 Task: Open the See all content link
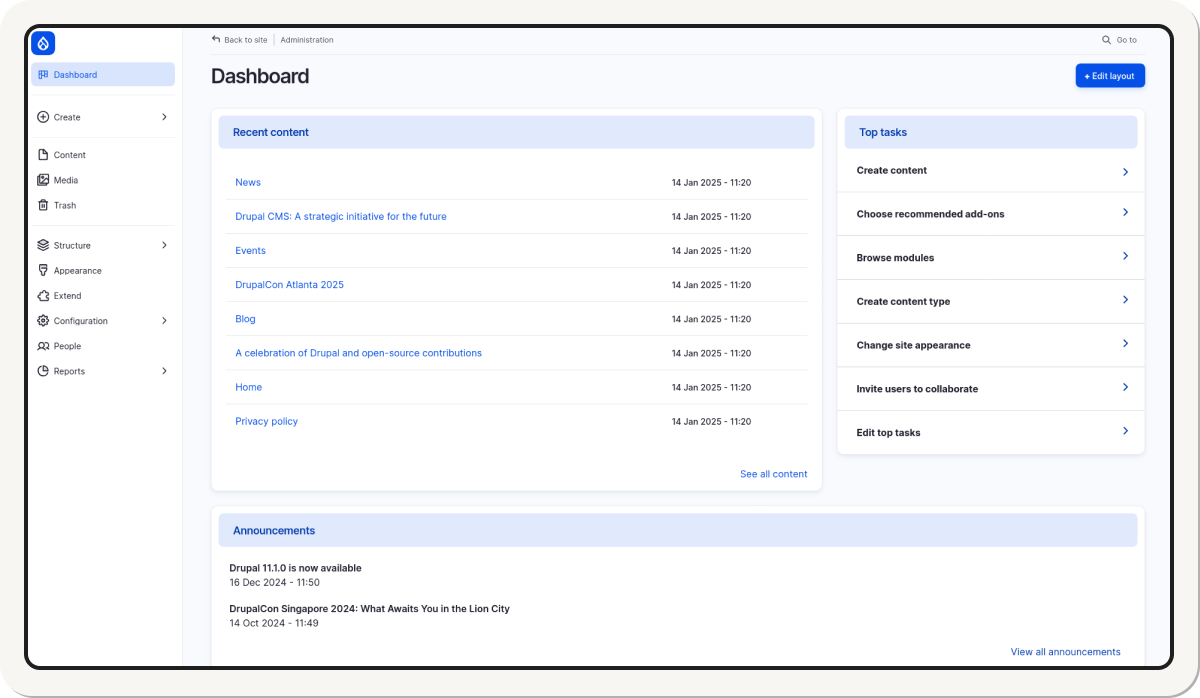(773, 473)
